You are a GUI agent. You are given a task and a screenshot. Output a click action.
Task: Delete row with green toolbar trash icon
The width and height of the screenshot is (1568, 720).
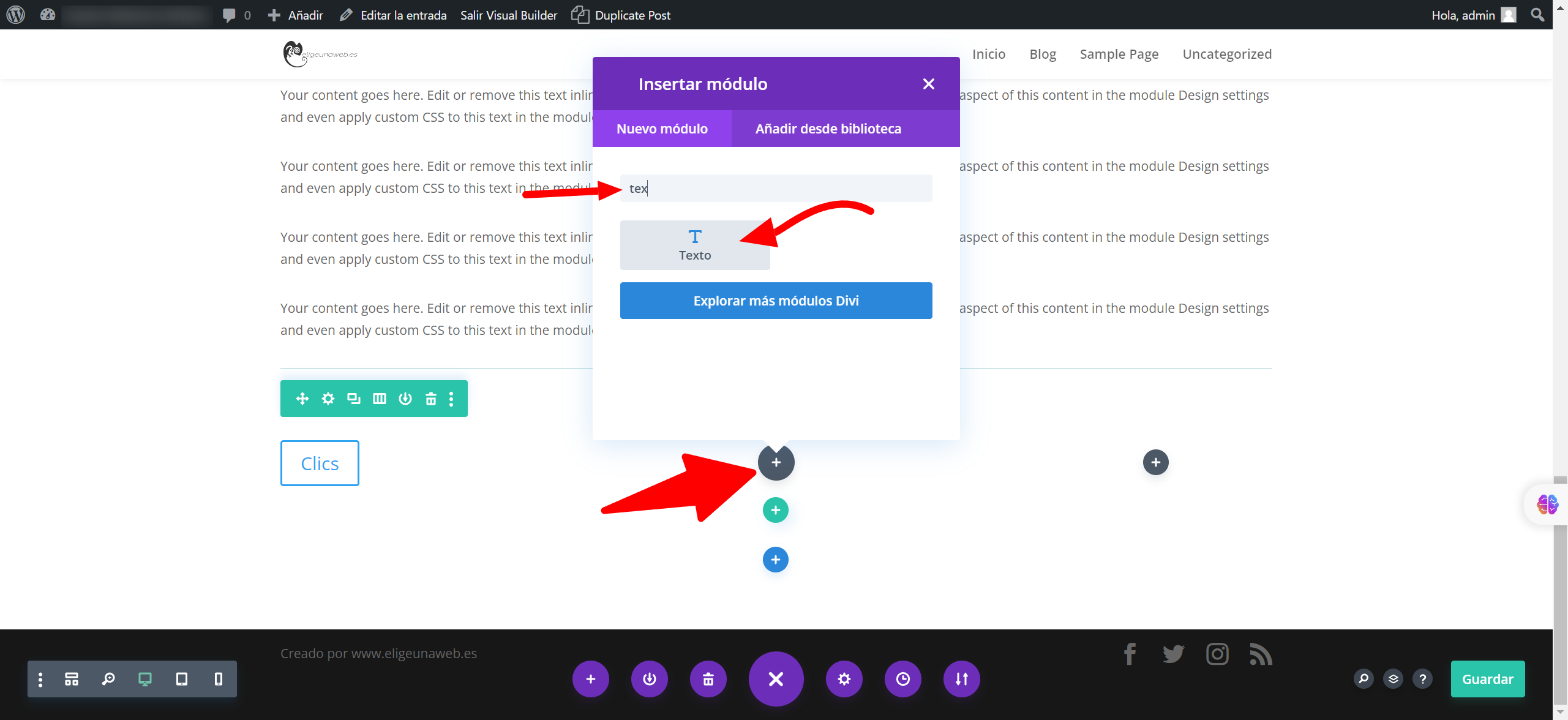click(431, 399)
